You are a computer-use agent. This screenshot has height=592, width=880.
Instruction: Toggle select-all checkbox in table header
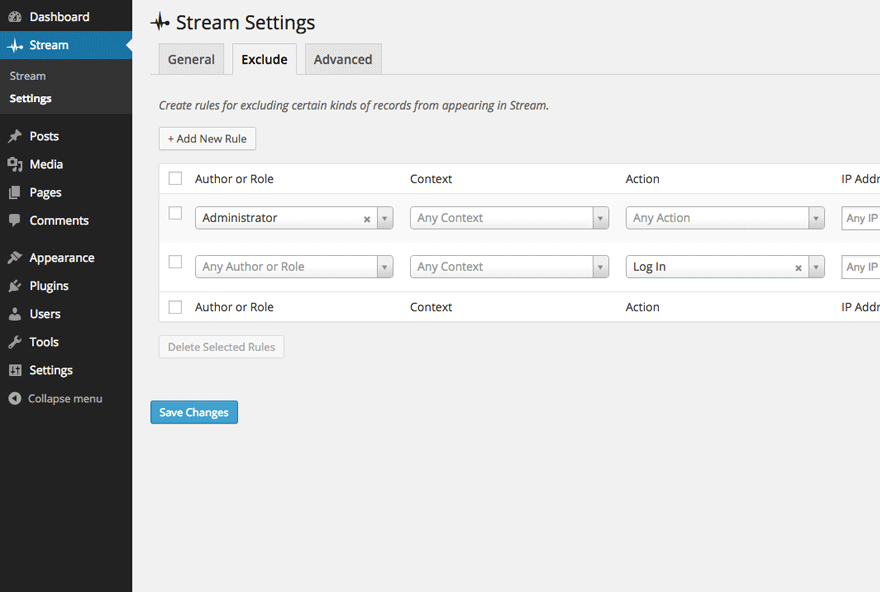175,178
